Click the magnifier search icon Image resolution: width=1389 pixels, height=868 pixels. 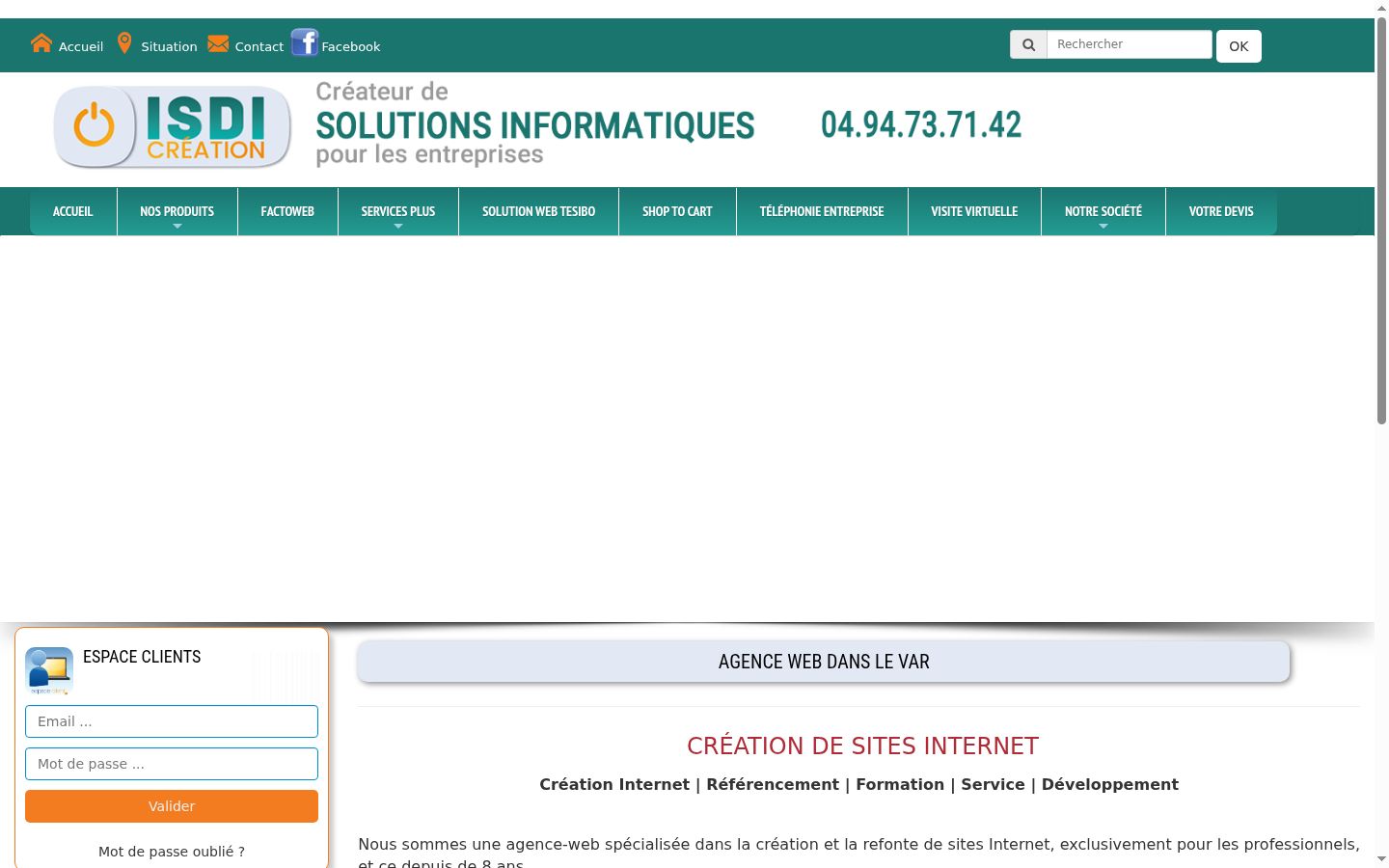coord(1028,44)
